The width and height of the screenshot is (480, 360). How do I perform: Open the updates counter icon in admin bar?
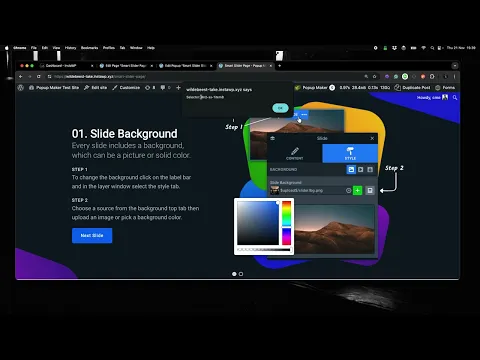[x=150, y=87]
